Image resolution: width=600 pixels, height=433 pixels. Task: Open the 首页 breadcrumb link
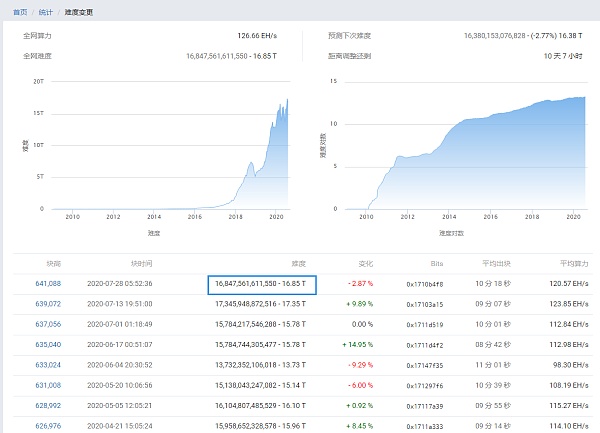click(x=21, y=11)
